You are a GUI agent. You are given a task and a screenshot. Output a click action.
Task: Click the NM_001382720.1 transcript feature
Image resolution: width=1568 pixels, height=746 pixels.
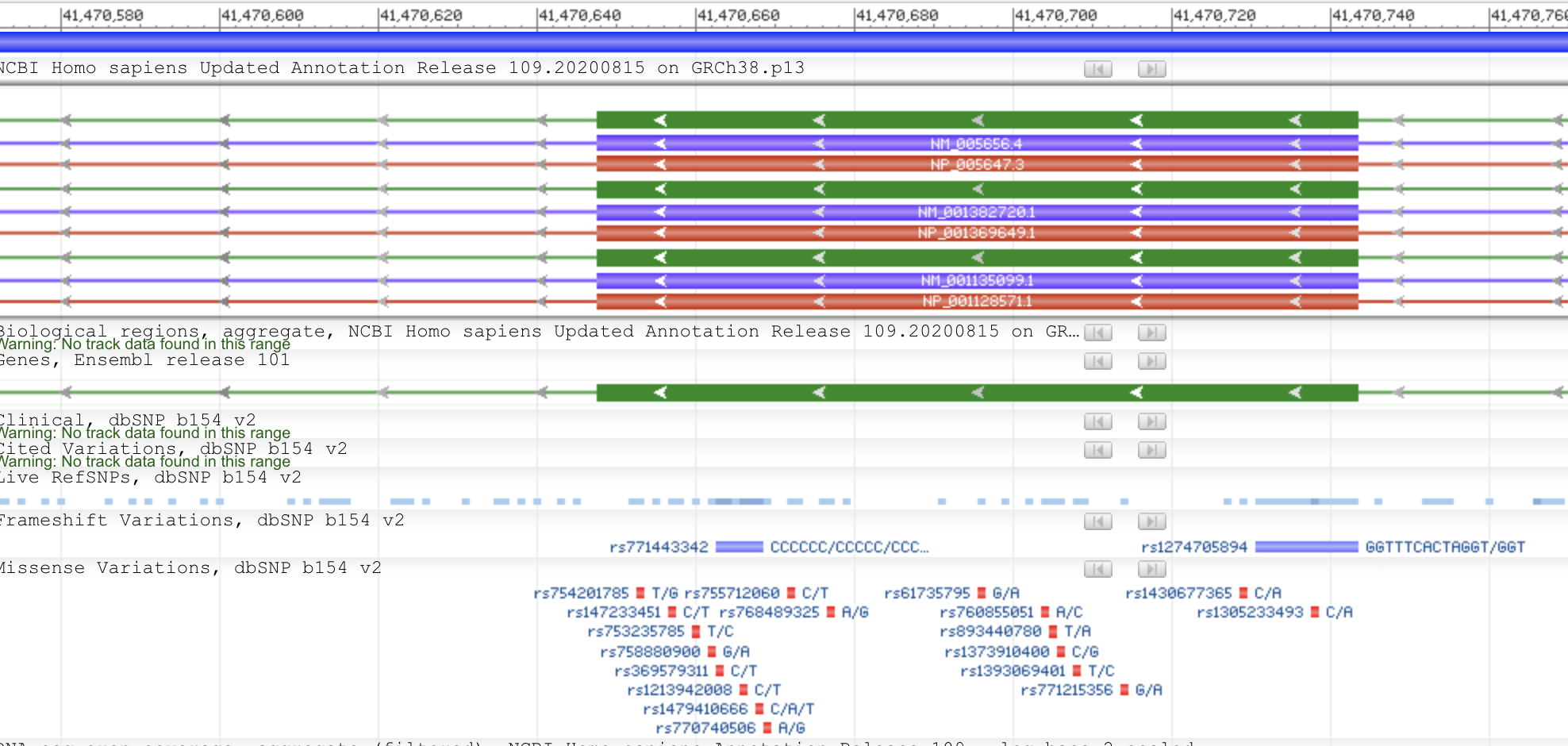(x=976, y=212)
